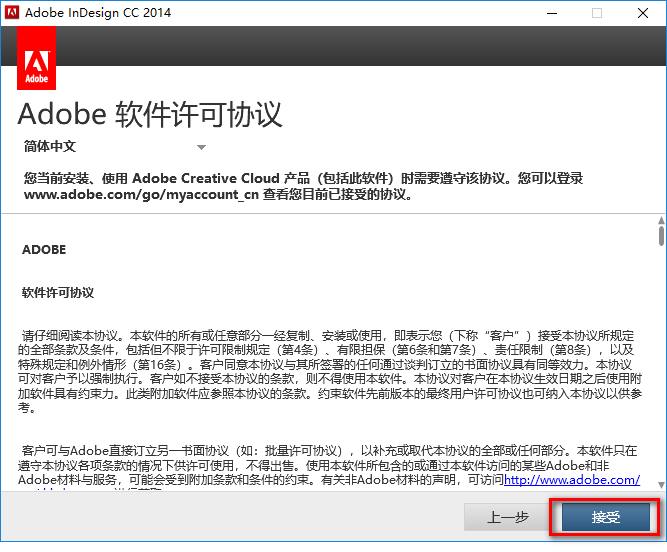This screenshot has width=667, height=552.
Task: Click the language dropdown arrow
Action: [201, 147]
